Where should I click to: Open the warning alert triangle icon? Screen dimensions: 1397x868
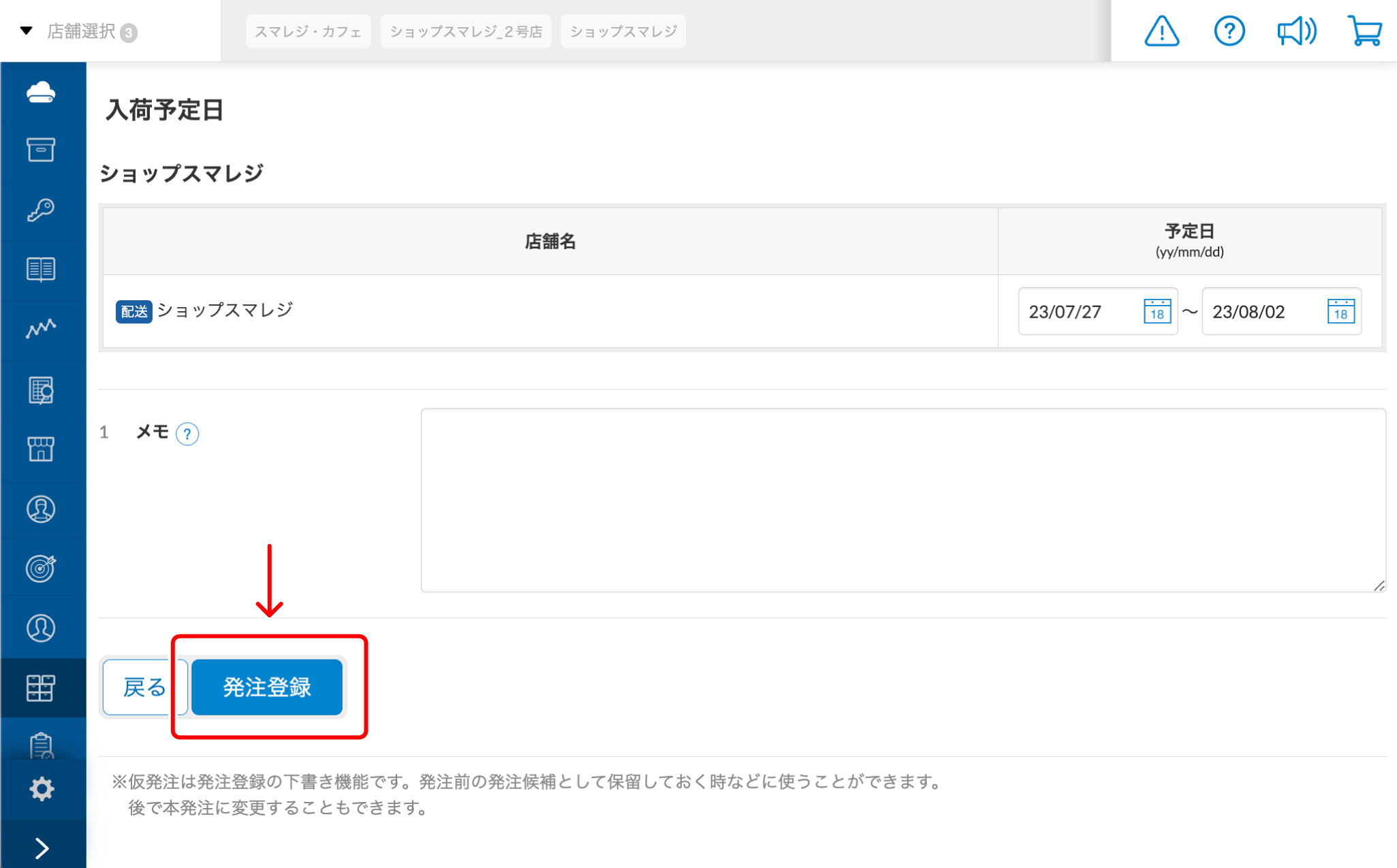click(1161, 31)
